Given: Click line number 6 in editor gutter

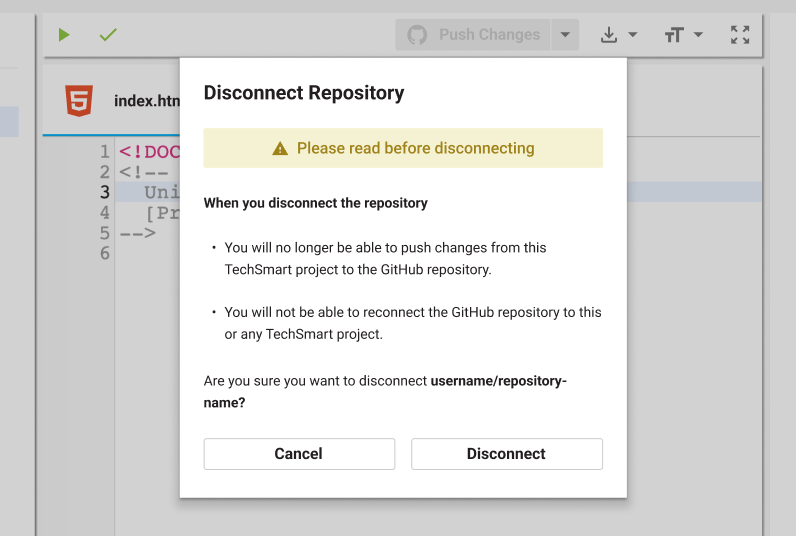Looking at the screenshot, I should coord(105,253).
